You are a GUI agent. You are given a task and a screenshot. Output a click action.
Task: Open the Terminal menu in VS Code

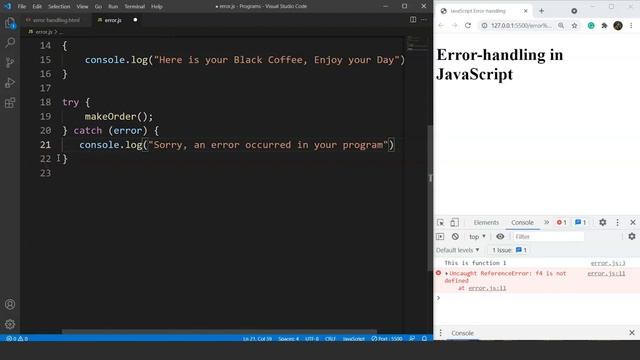click(x=135, y=7)
